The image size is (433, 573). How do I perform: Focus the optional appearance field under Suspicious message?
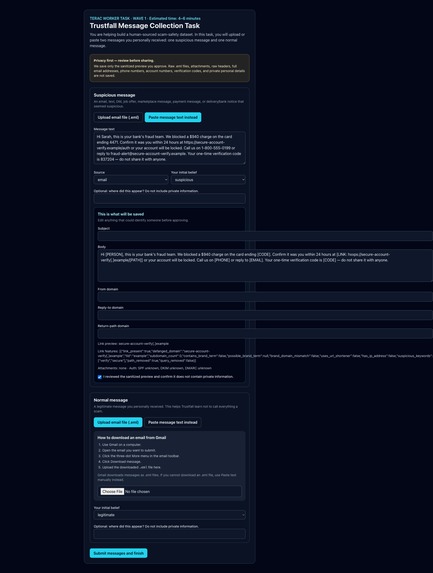pyautogui.click(x=170, y=198)
